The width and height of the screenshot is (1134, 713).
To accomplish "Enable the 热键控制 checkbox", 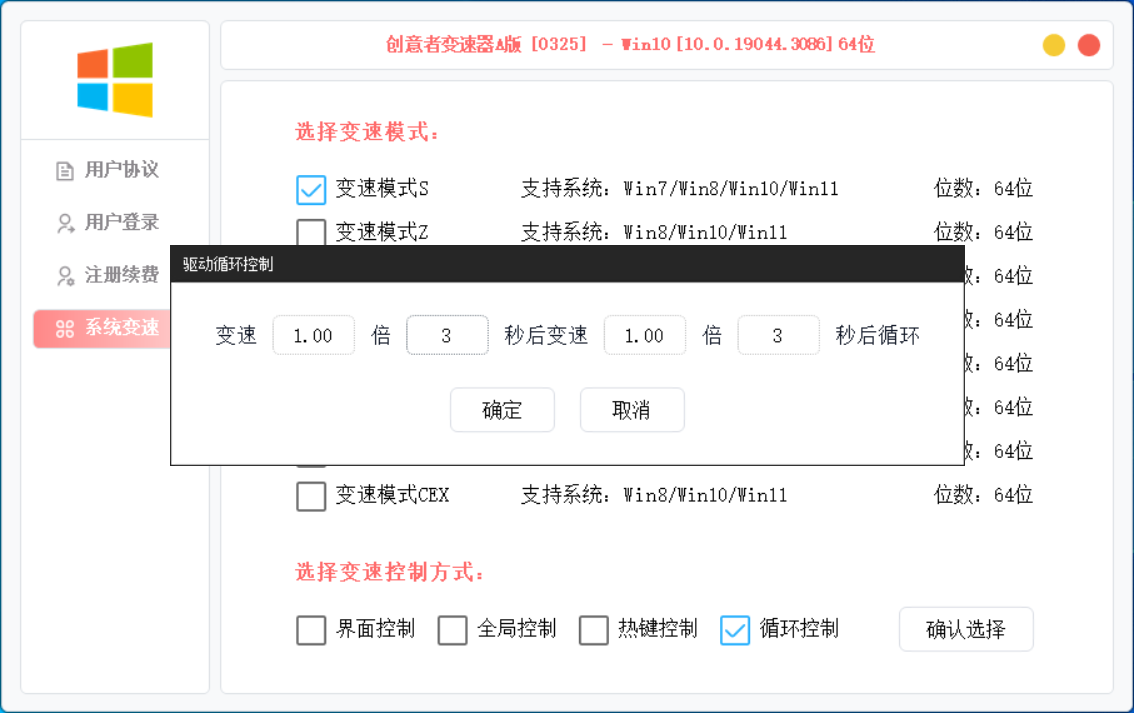I will click(593, 630).
